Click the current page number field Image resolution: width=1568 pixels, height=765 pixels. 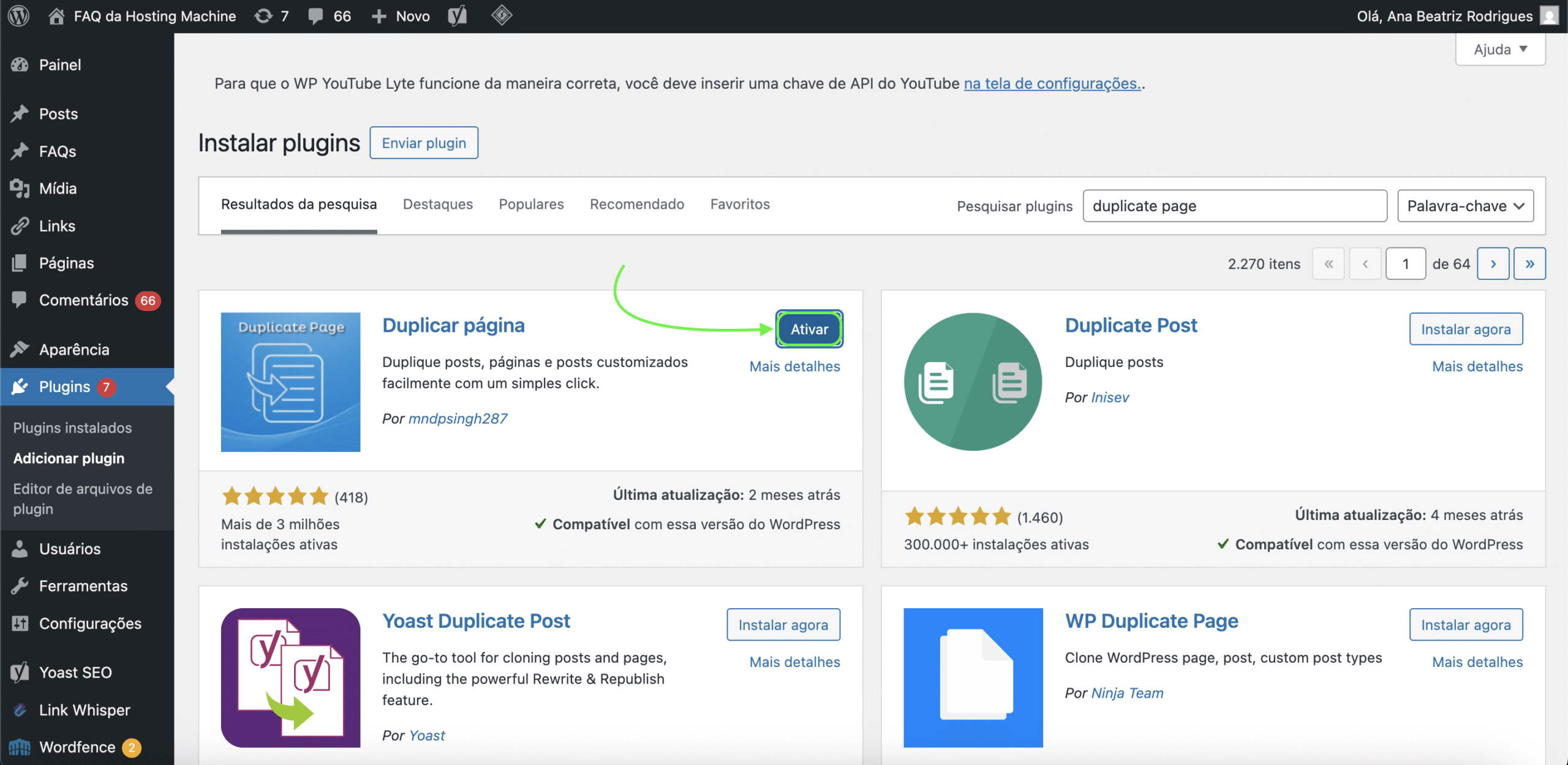coord(1406,264)
